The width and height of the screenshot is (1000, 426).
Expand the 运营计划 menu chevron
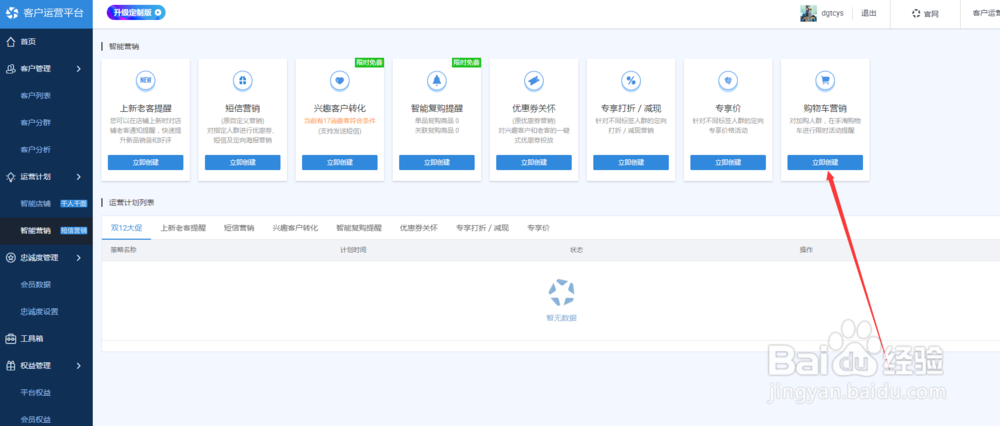coord(78,177)
